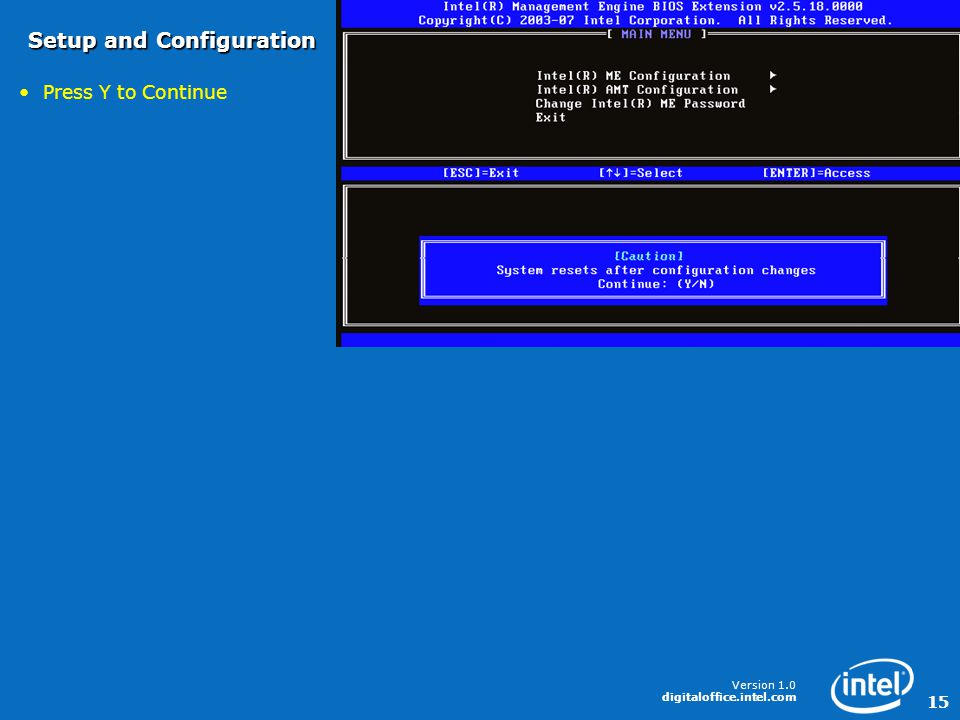Image resolution: width=960 pixels, height=720 pixels.
Task: Click the Intel Corporation copyright line
Action: tap(655, 21)
